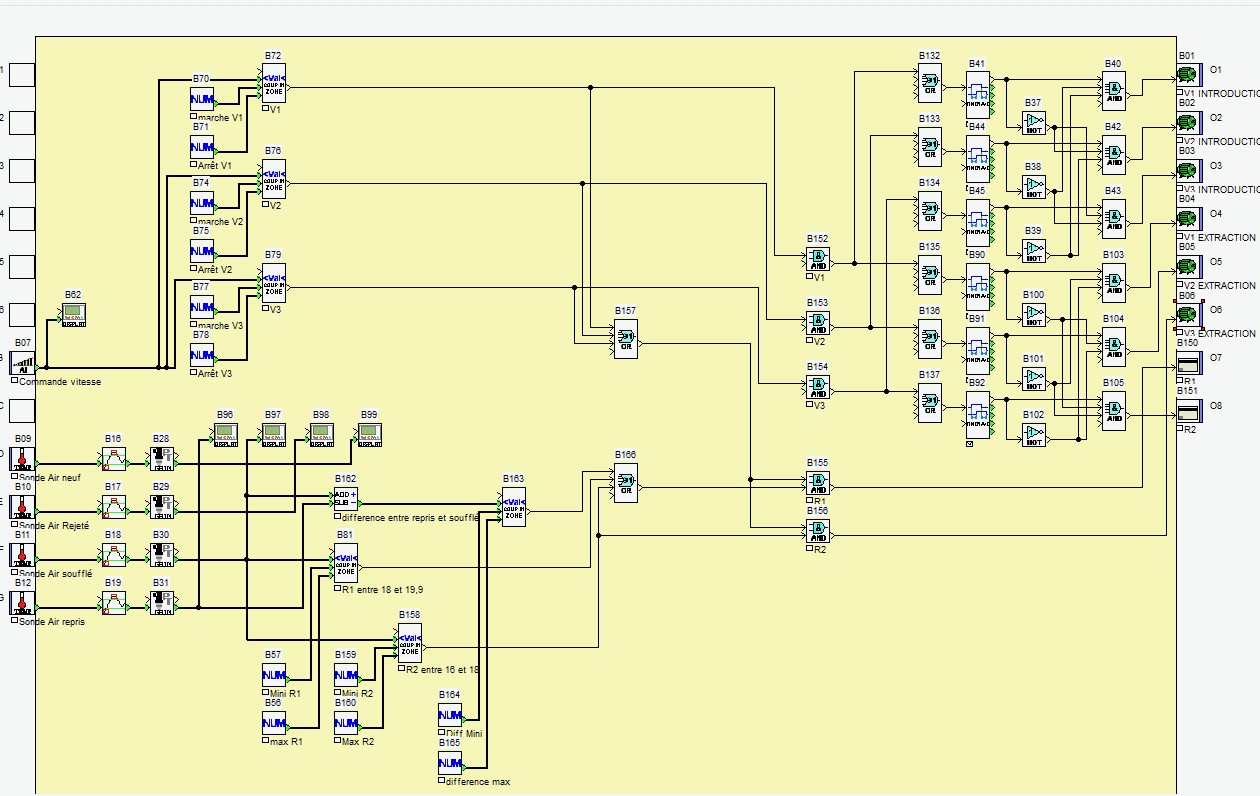The width and height of the screenshot is (1260, 796).
Task: Select the B99 display block
Action: [x=370, y=434]
